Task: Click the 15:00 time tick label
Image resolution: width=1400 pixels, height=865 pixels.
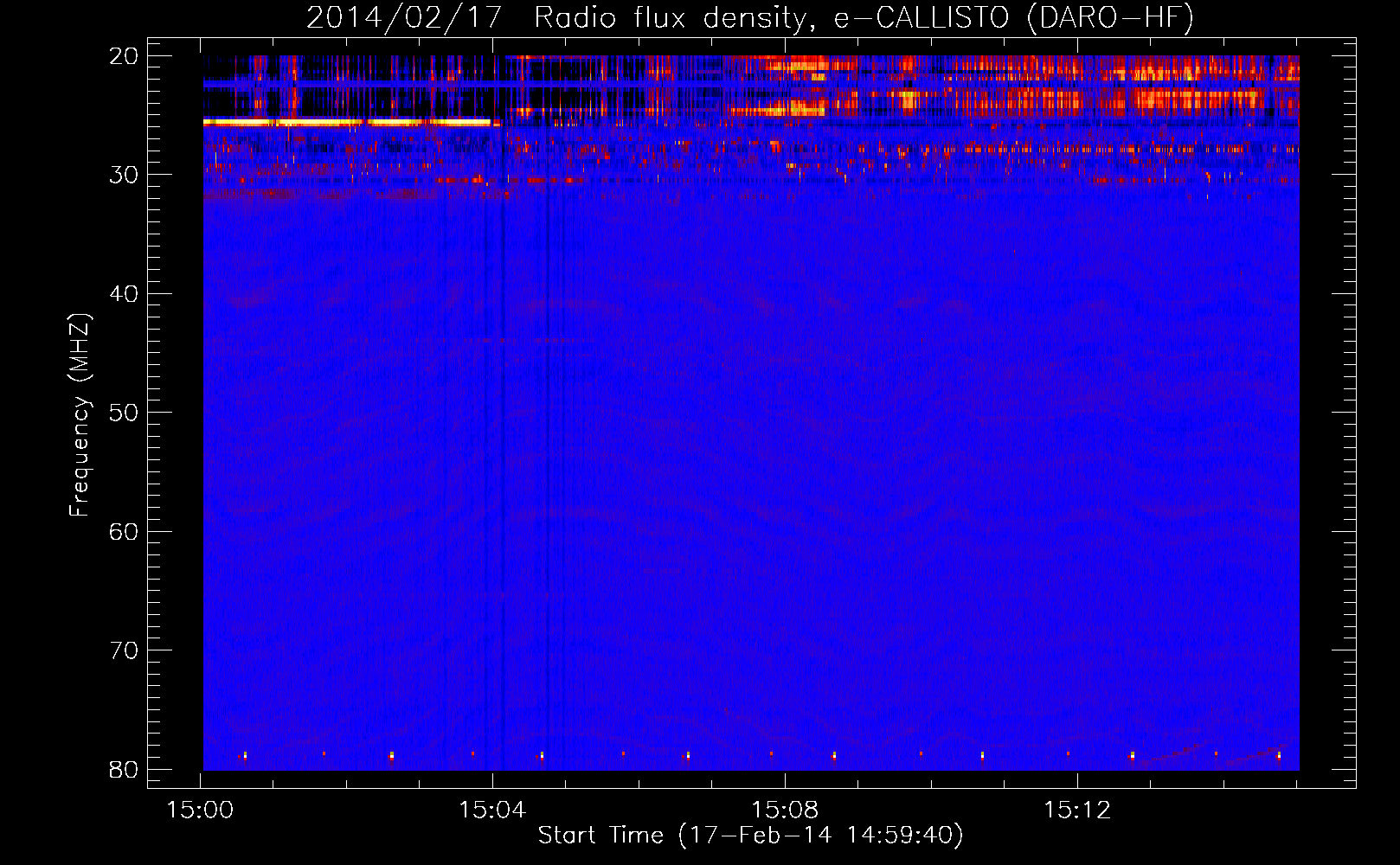Action: (x=201, y=811)
